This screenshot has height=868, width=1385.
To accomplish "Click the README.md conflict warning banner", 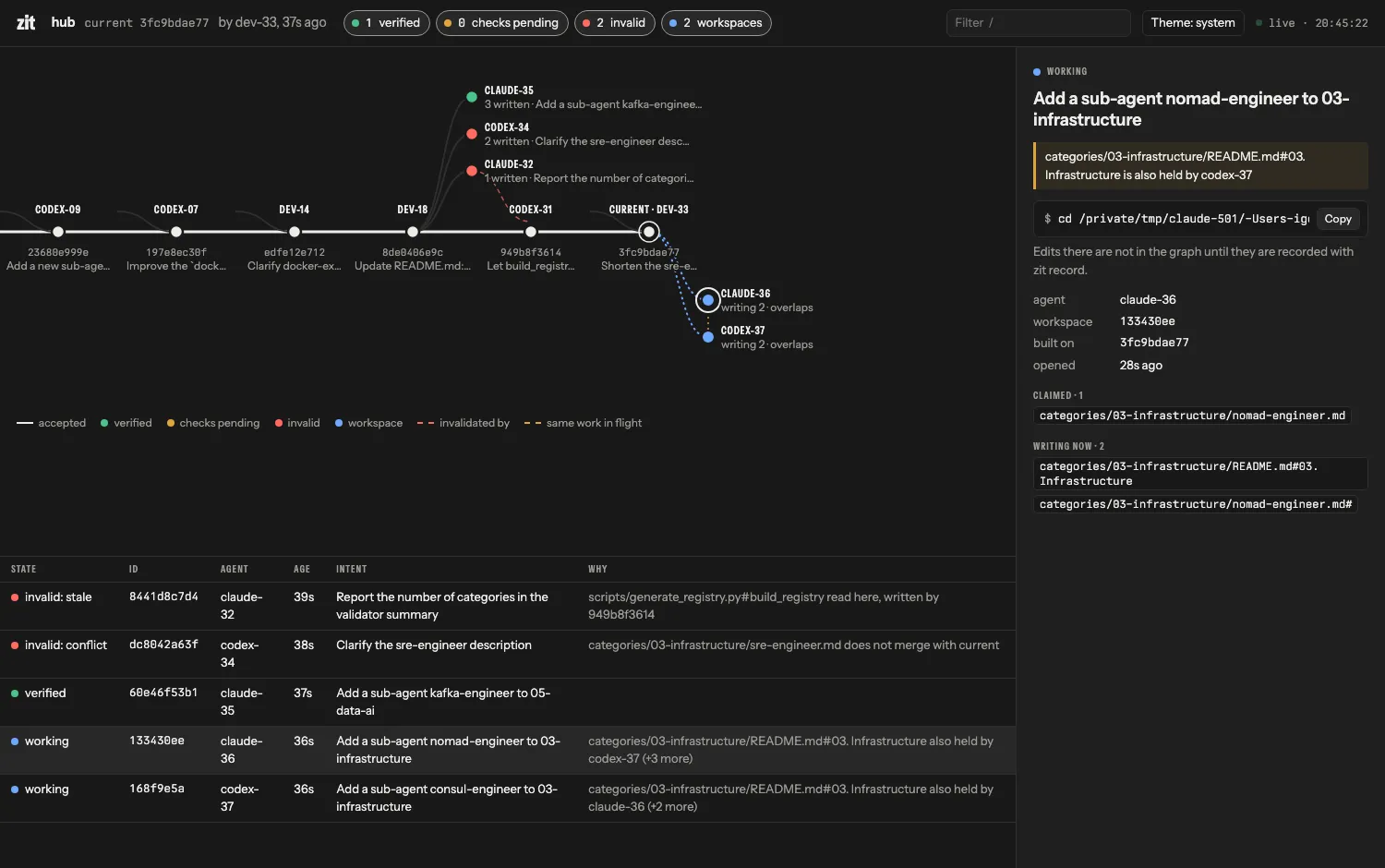I will 1200,166.
